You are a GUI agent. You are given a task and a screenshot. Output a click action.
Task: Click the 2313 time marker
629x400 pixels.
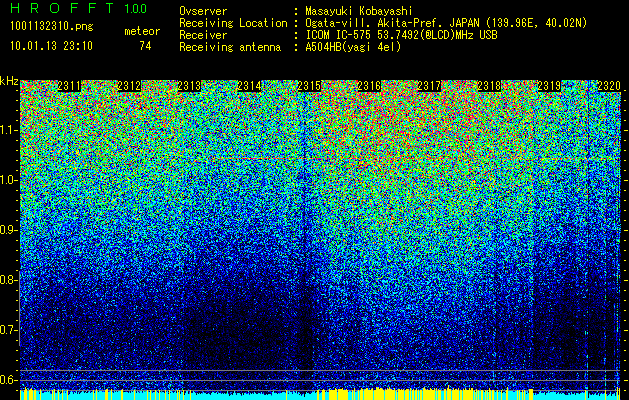click(189, 86)
